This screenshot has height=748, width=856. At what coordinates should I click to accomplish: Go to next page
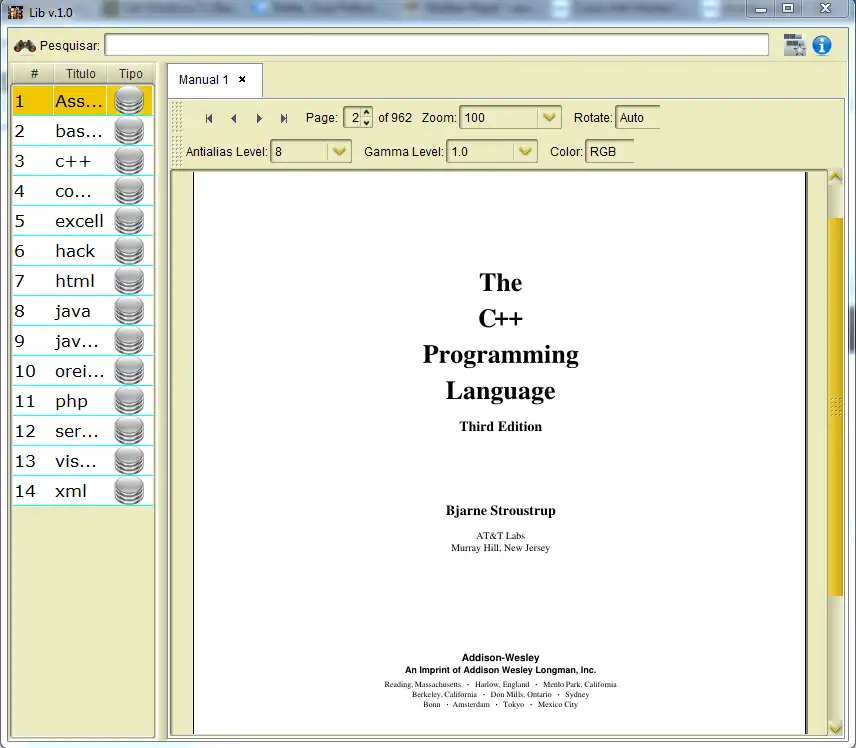tap(259, 118)
